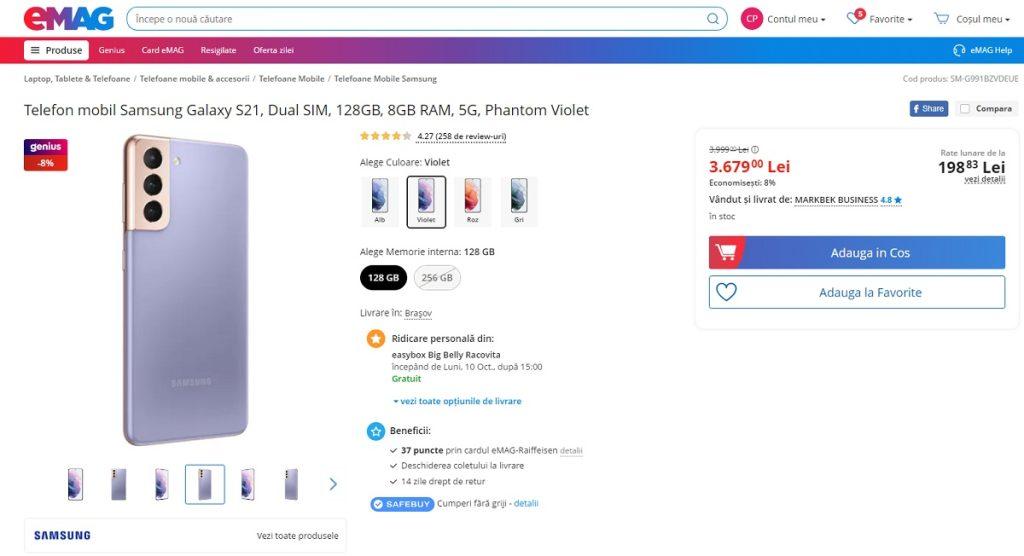Expand vezi toate opțiunile de livrare
Viewport: 1024px width, 556px height.
coord(457,401)
